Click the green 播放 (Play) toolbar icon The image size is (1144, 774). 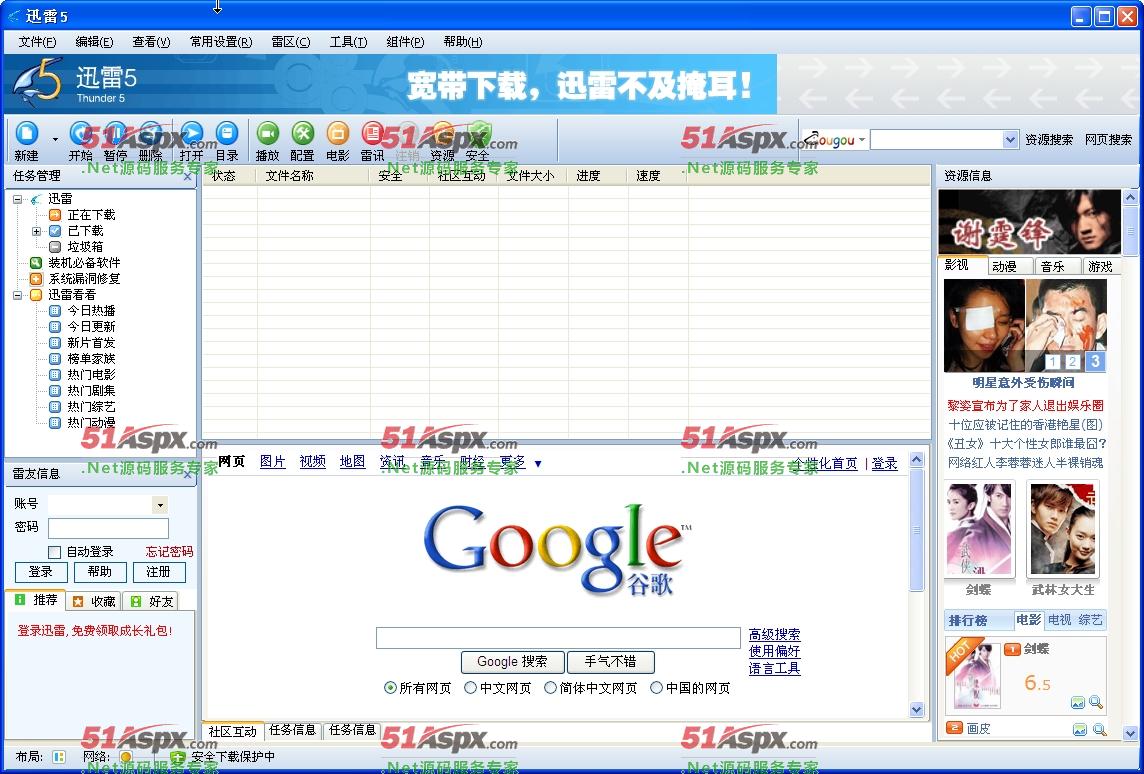[268, 133]
